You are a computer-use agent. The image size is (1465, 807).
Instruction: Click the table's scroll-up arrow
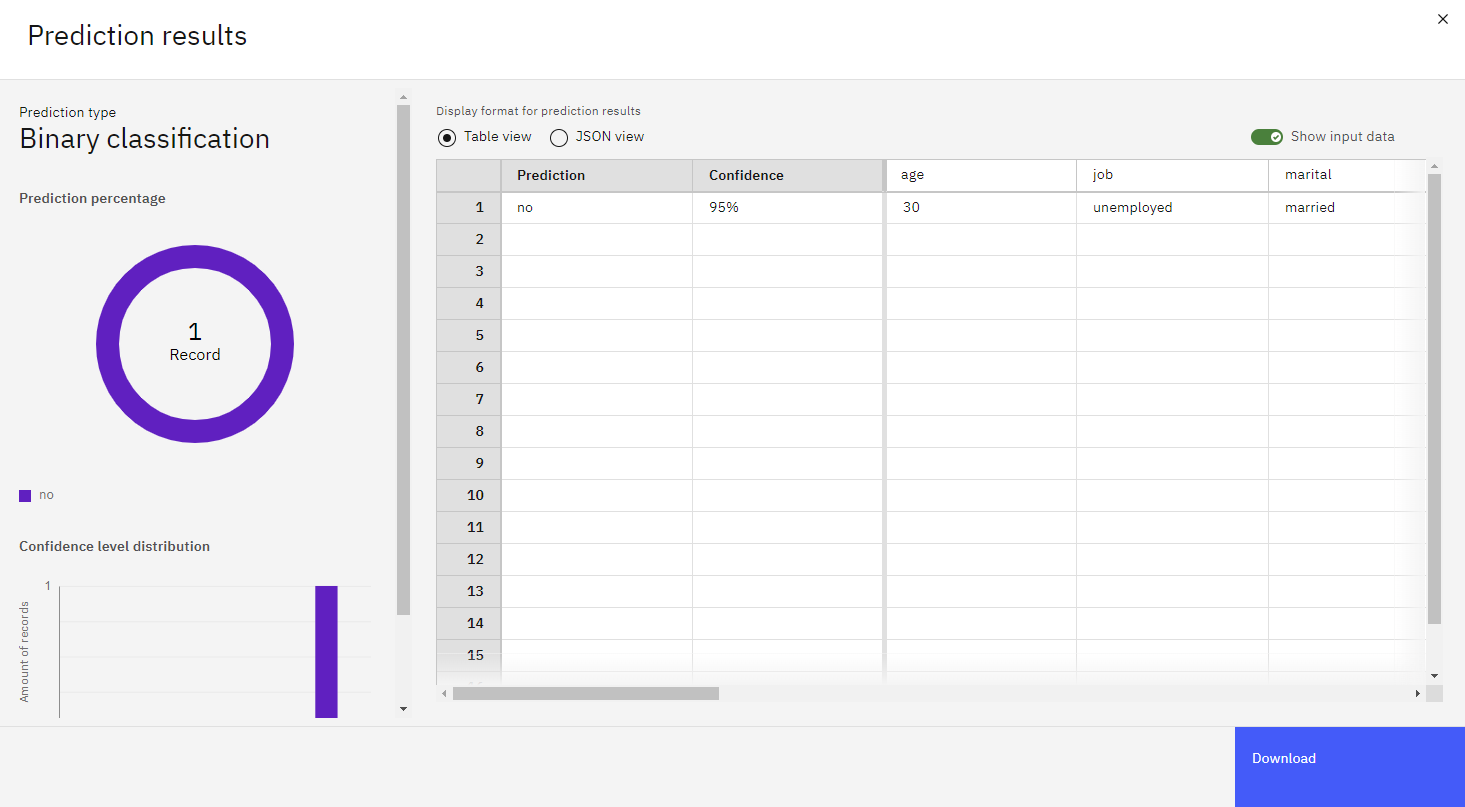(1434, 167)
